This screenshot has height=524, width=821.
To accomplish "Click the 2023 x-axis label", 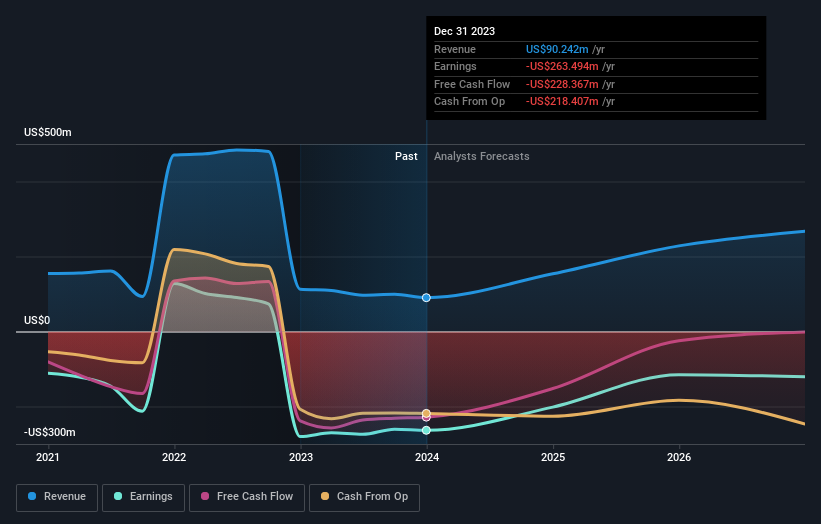I will coord(301,457).
